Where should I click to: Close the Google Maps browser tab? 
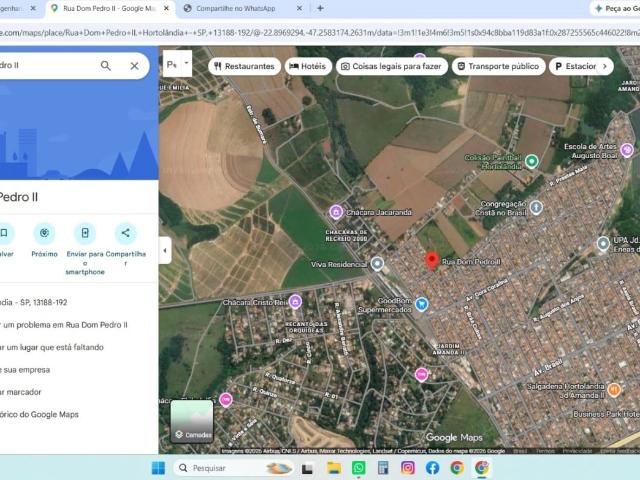[166, 8]
